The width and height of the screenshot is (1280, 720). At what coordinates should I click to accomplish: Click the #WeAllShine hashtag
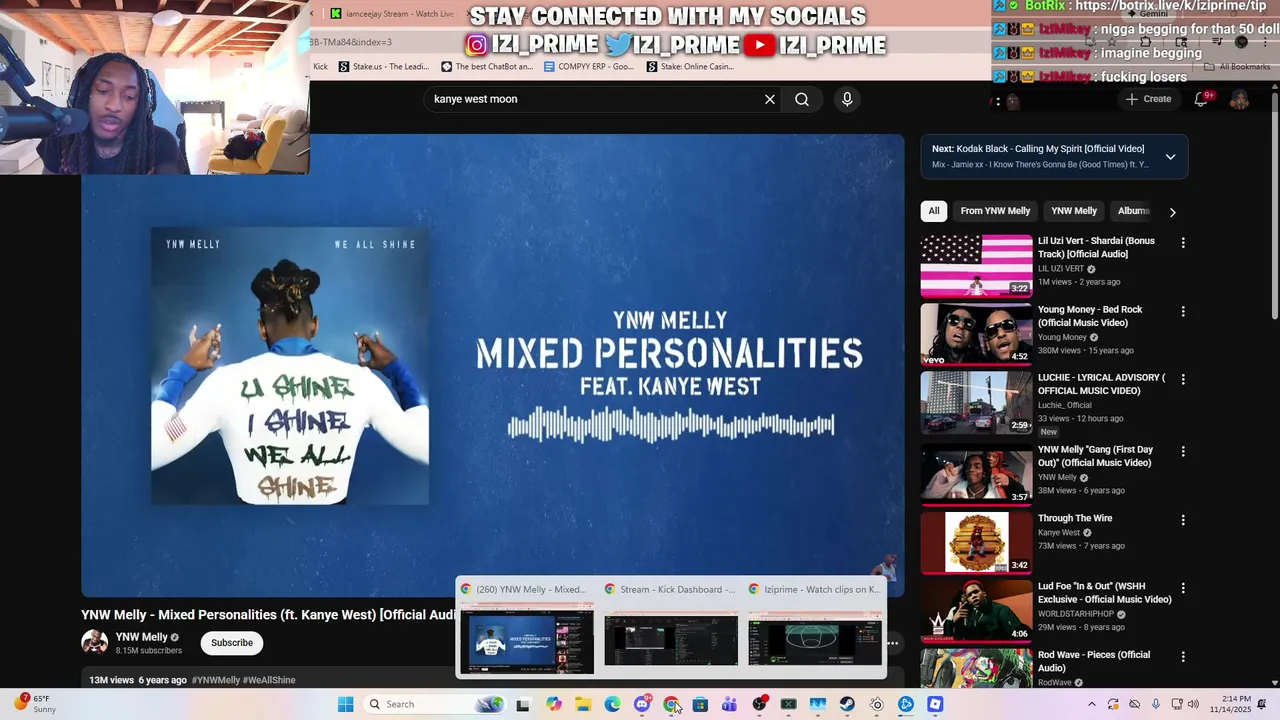pyautogui.click(x=269, y=680)
